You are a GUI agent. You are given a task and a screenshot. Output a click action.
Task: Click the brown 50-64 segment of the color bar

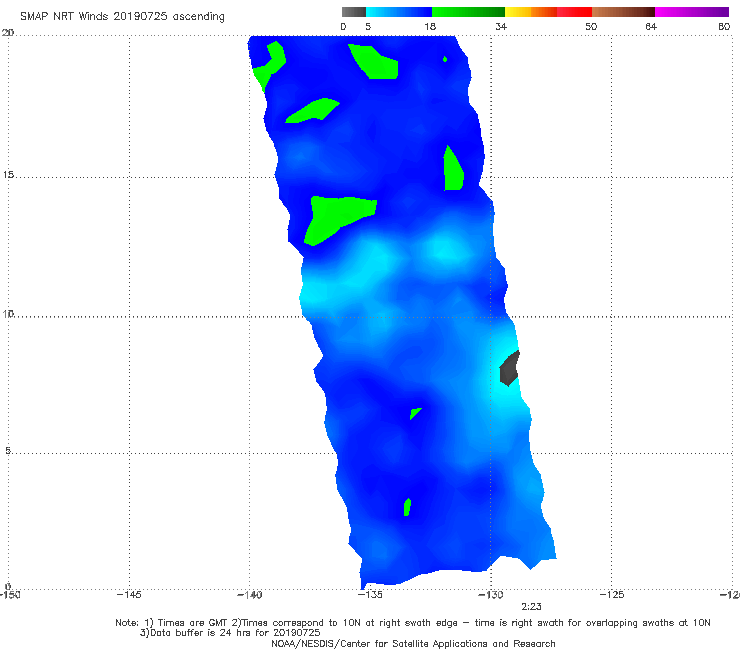623,12
